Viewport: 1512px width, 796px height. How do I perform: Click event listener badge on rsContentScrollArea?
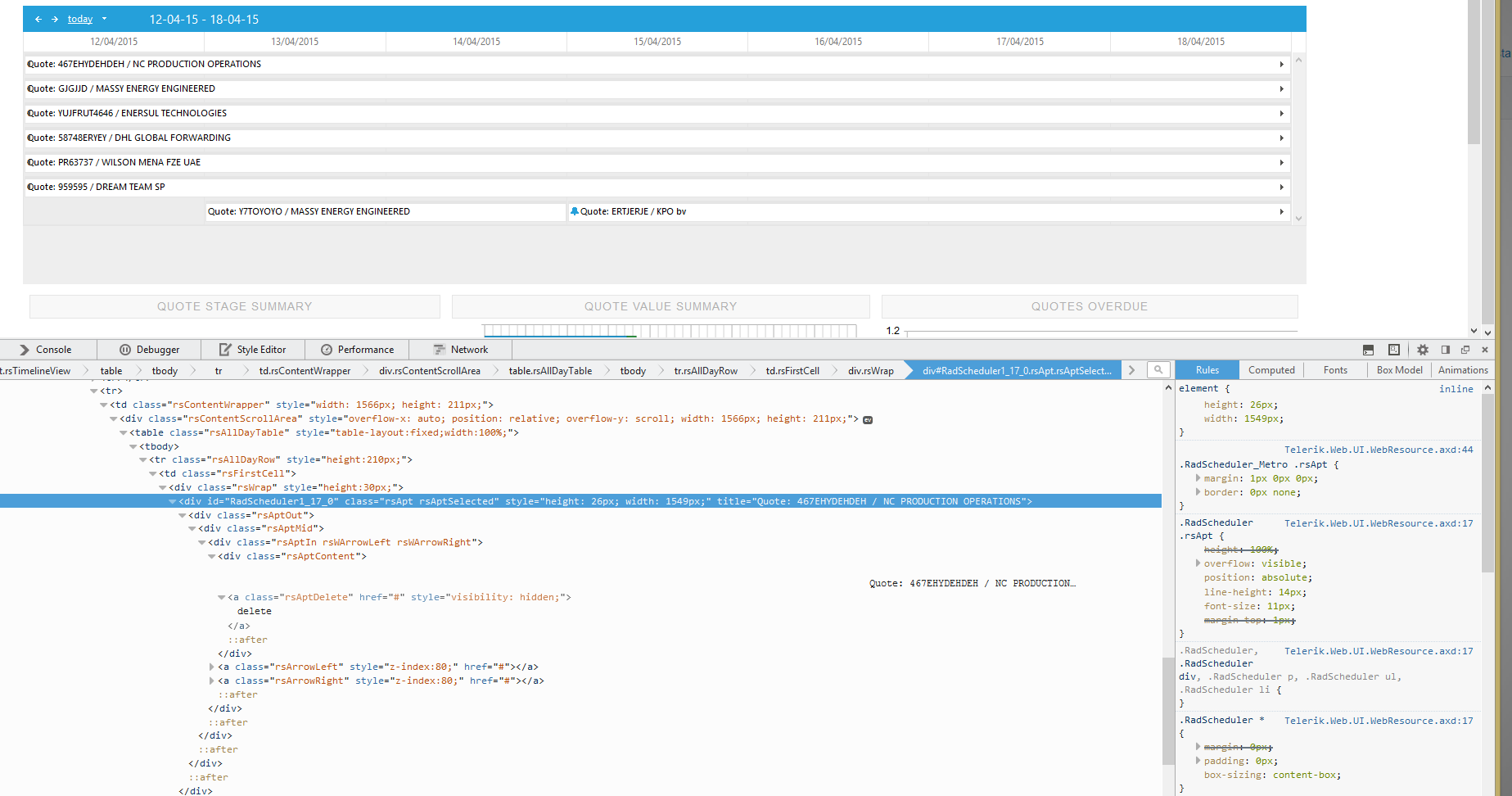tap(868, 419)
